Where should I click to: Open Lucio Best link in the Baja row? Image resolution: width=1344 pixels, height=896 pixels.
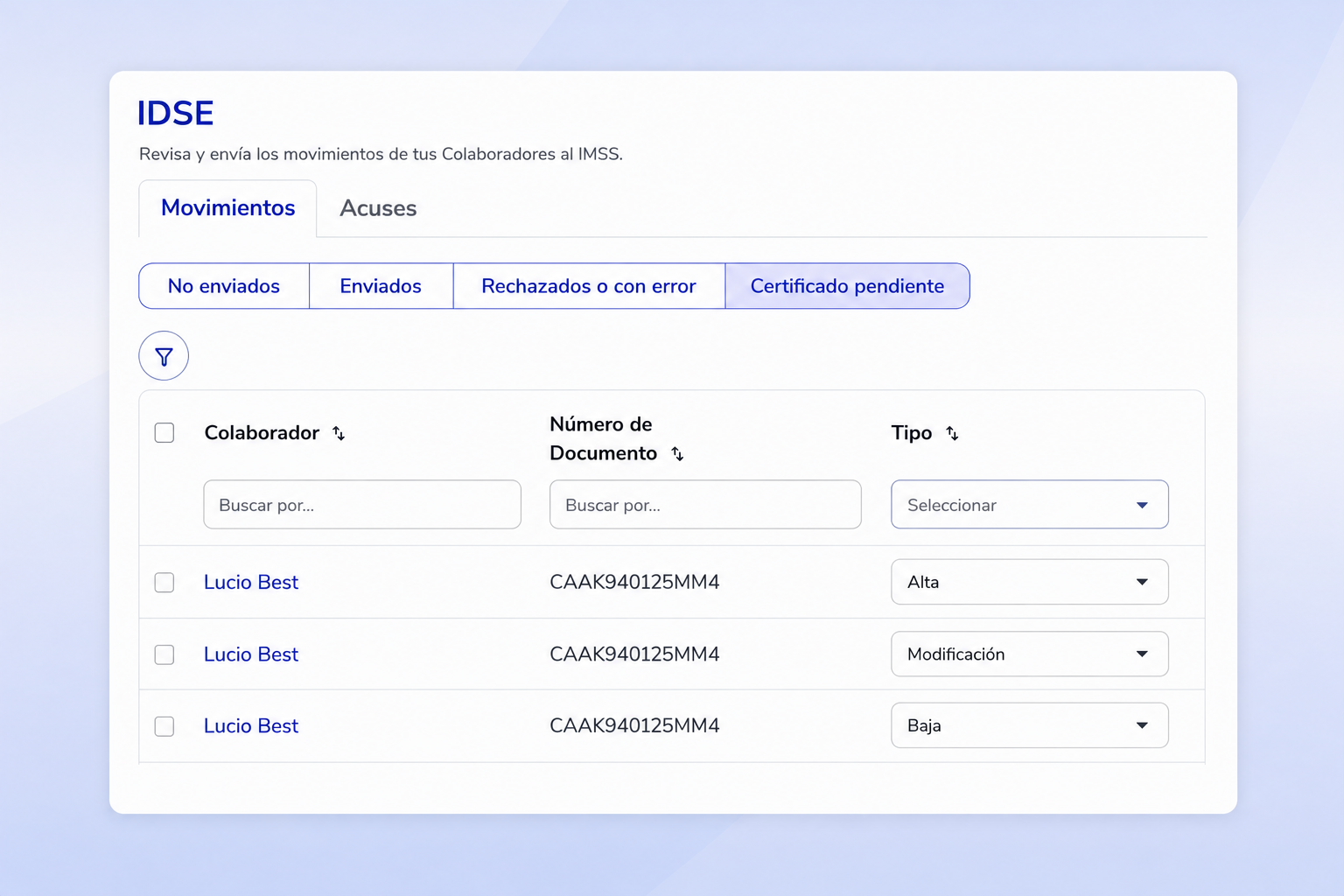point(251,726)
